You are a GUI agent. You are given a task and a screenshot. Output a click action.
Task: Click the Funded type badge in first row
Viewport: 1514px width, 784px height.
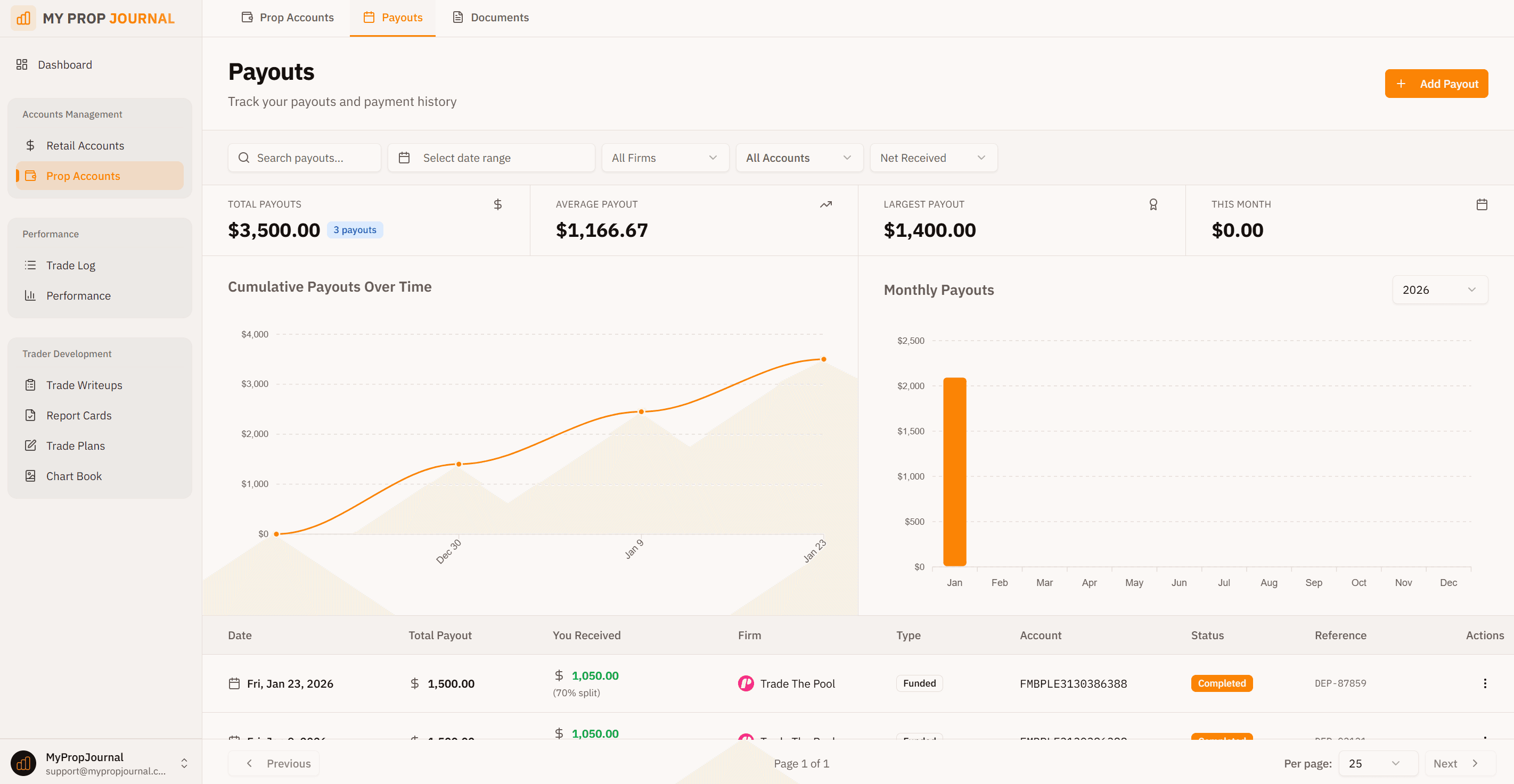919,683
